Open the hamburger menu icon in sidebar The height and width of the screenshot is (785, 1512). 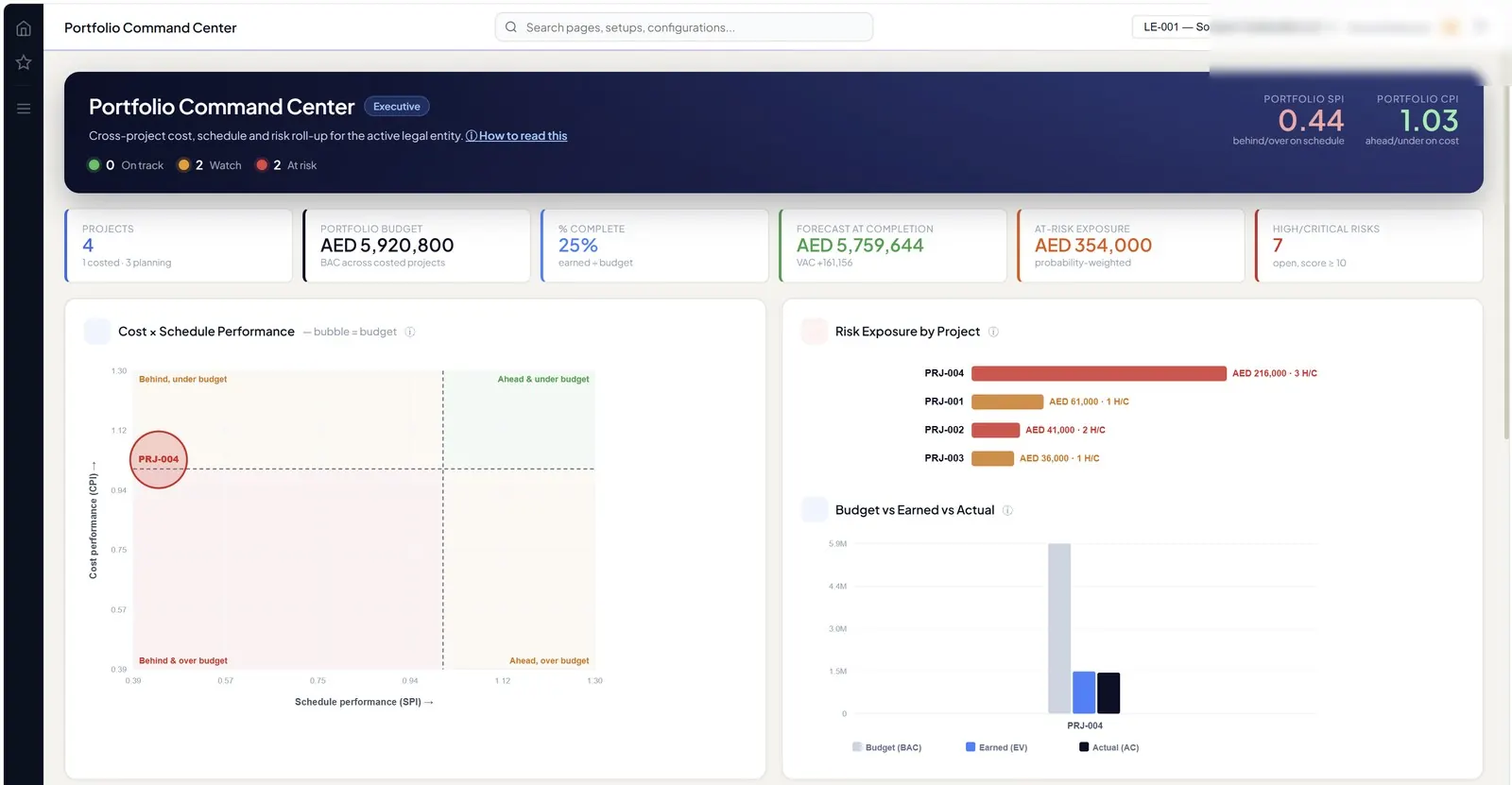click(x=24, y=109)
